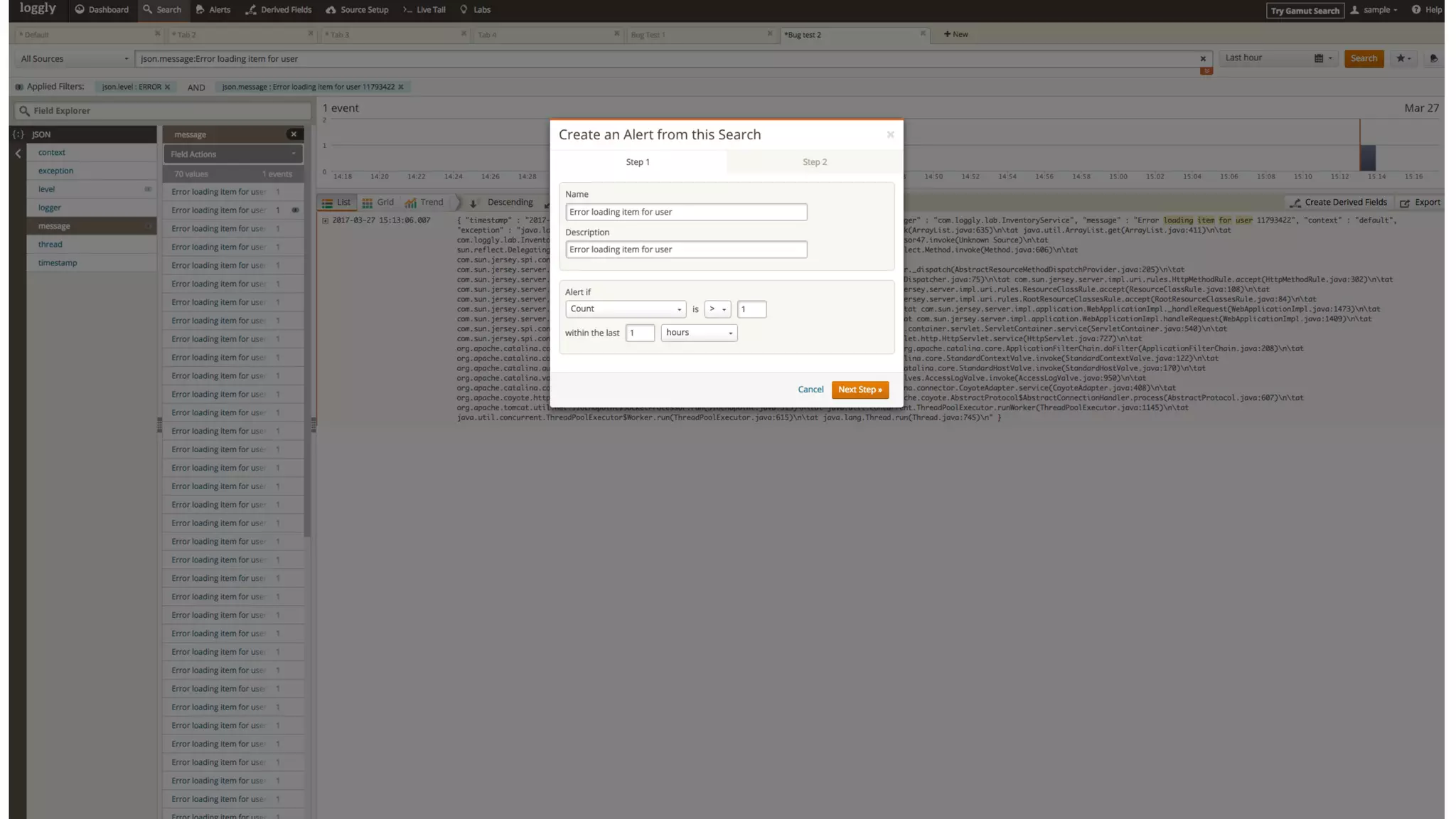
Task: Expand the hours time unit dropdown
Action: point(698,333)
